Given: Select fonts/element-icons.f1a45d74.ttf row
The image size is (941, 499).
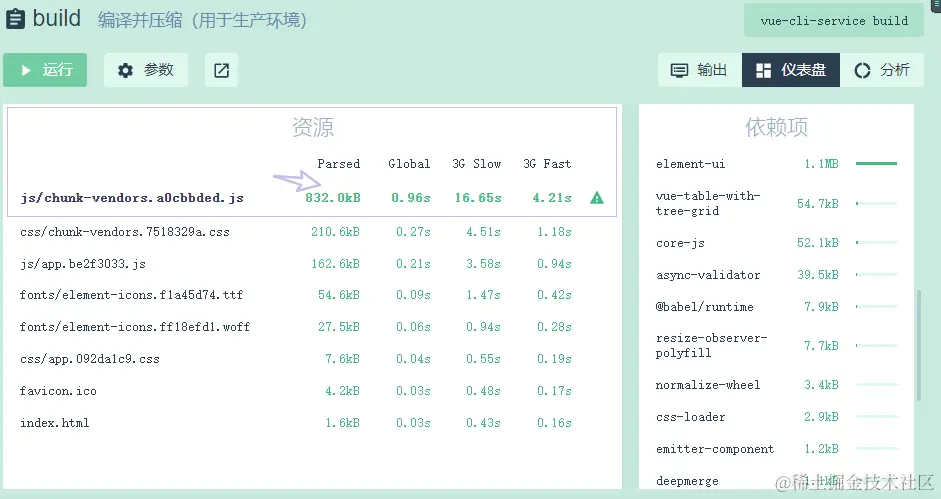Looking at the screenshot, I should tap(312, 295).
